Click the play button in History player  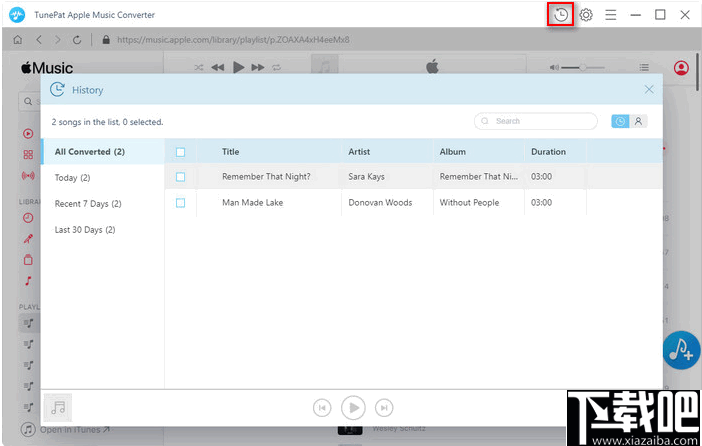tap(353, 407)
